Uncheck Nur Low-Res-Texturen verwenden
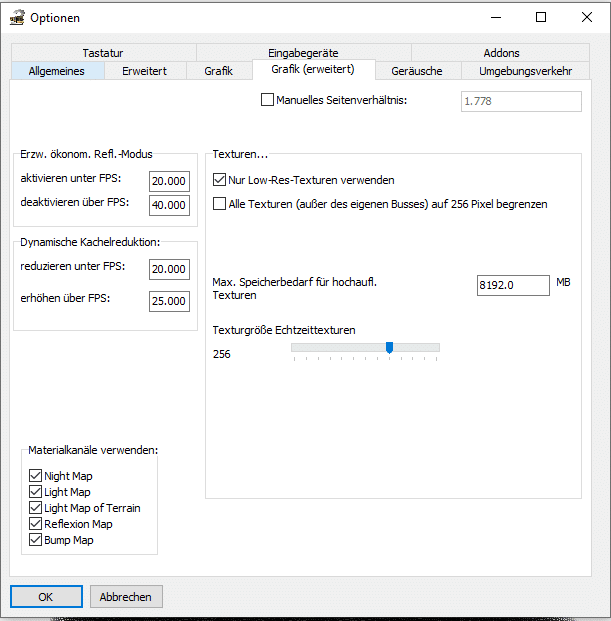611x621 pixels. 220,180
